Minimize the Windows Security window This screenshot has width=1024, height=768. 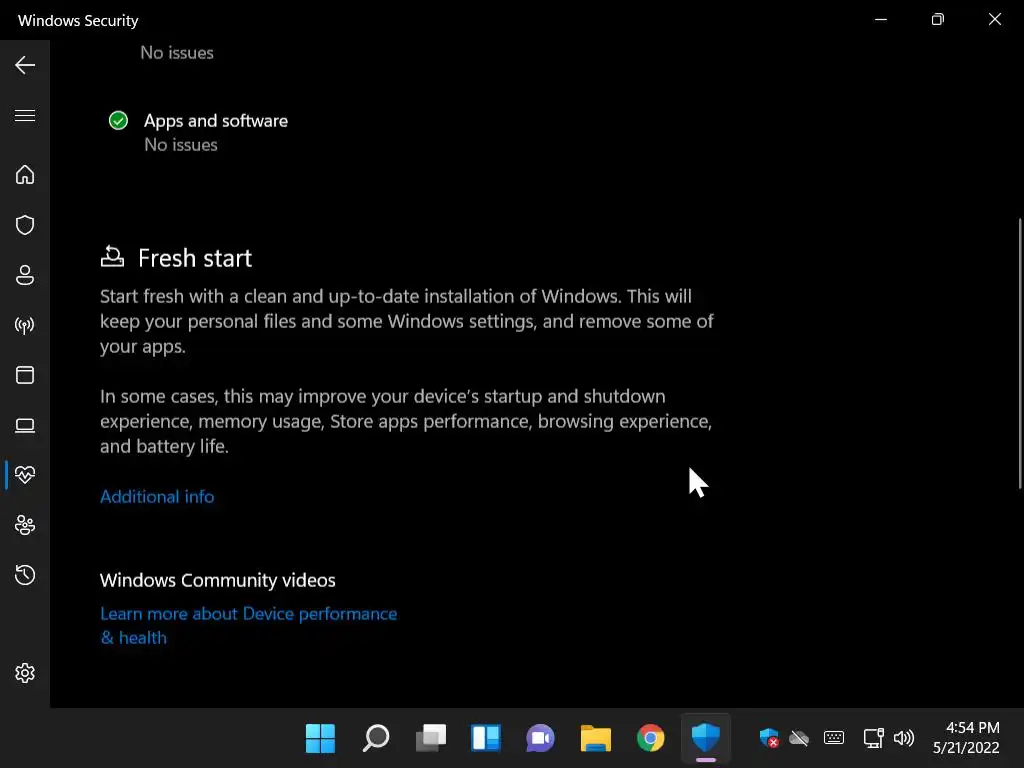click(x=881, y=20)
